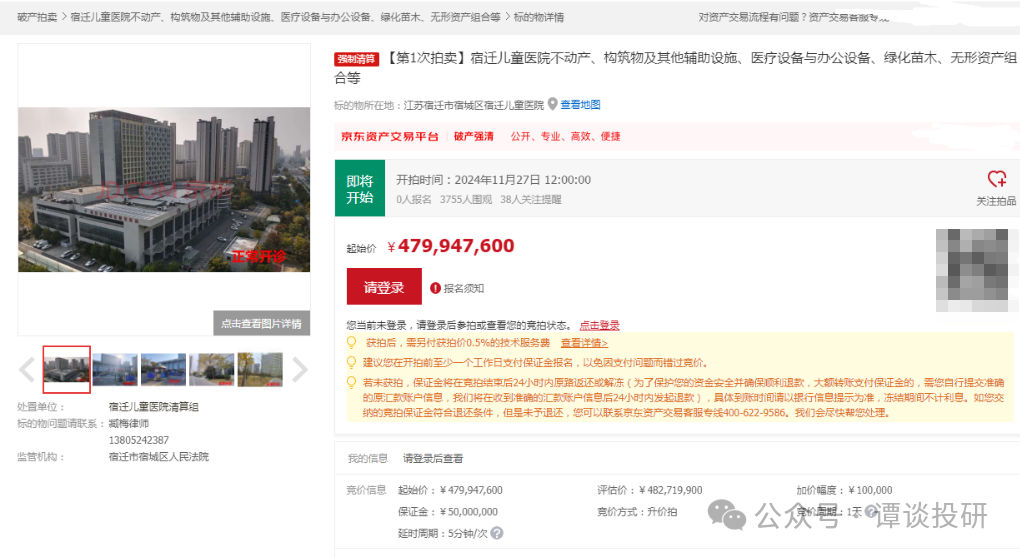Click the exclamation icon beside 报名须知
The width and height of the screenshot is (1020, 557).
pyautogui.click(x=435, y=288)
